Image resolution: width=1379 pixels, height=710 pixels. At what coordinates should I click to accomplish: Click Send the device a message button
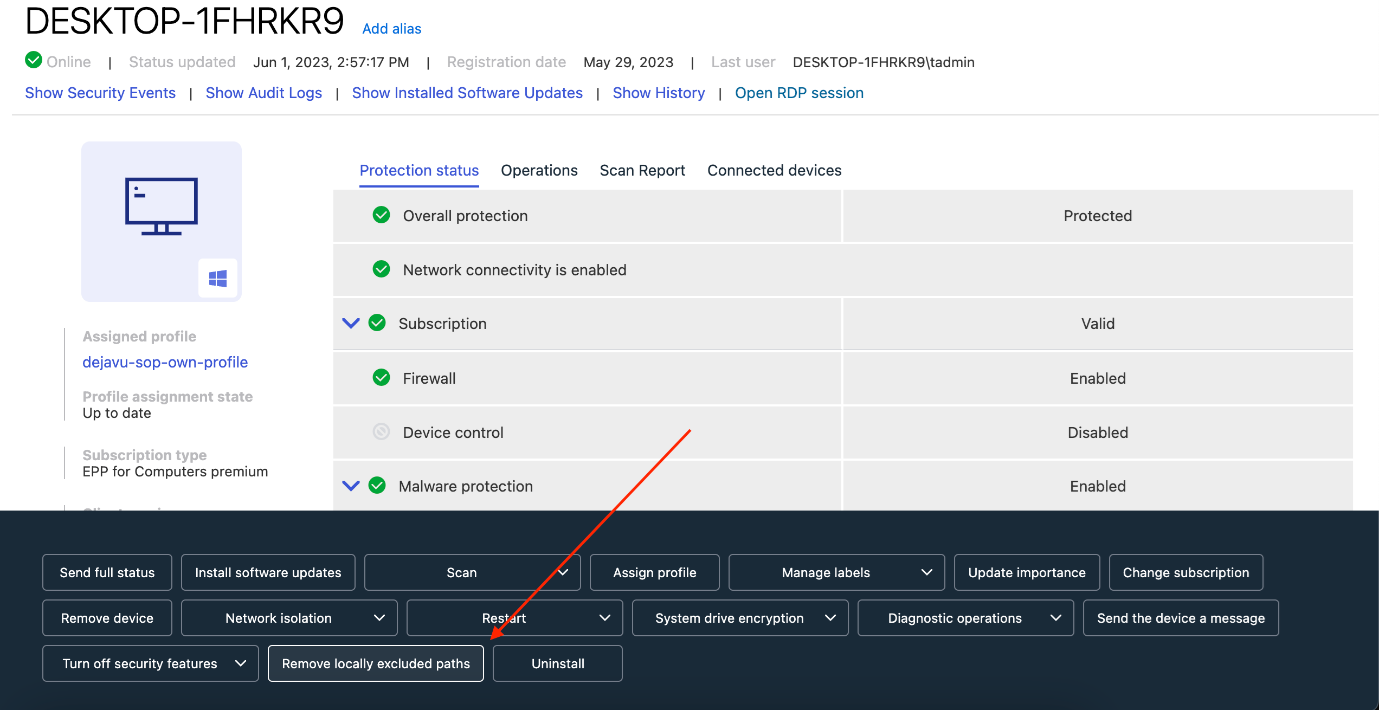(1181, 618)
